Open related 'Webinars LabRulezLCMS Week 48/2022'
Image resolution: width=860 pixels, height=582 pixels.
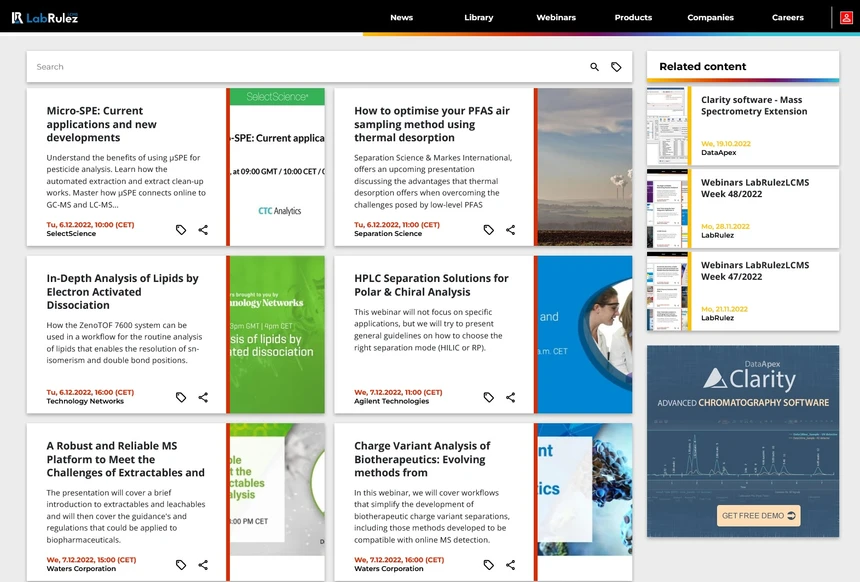pos(755,188)
